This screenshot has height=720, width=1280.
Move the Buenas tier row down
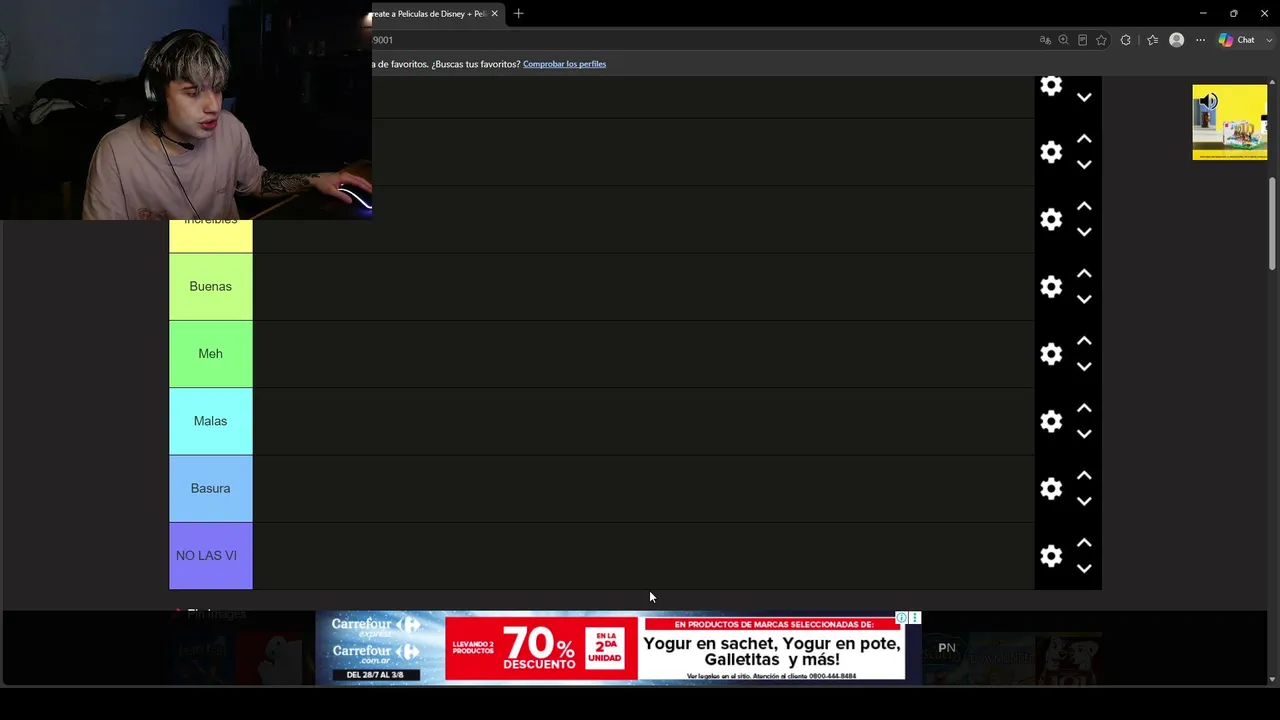tap(1084, 299)
